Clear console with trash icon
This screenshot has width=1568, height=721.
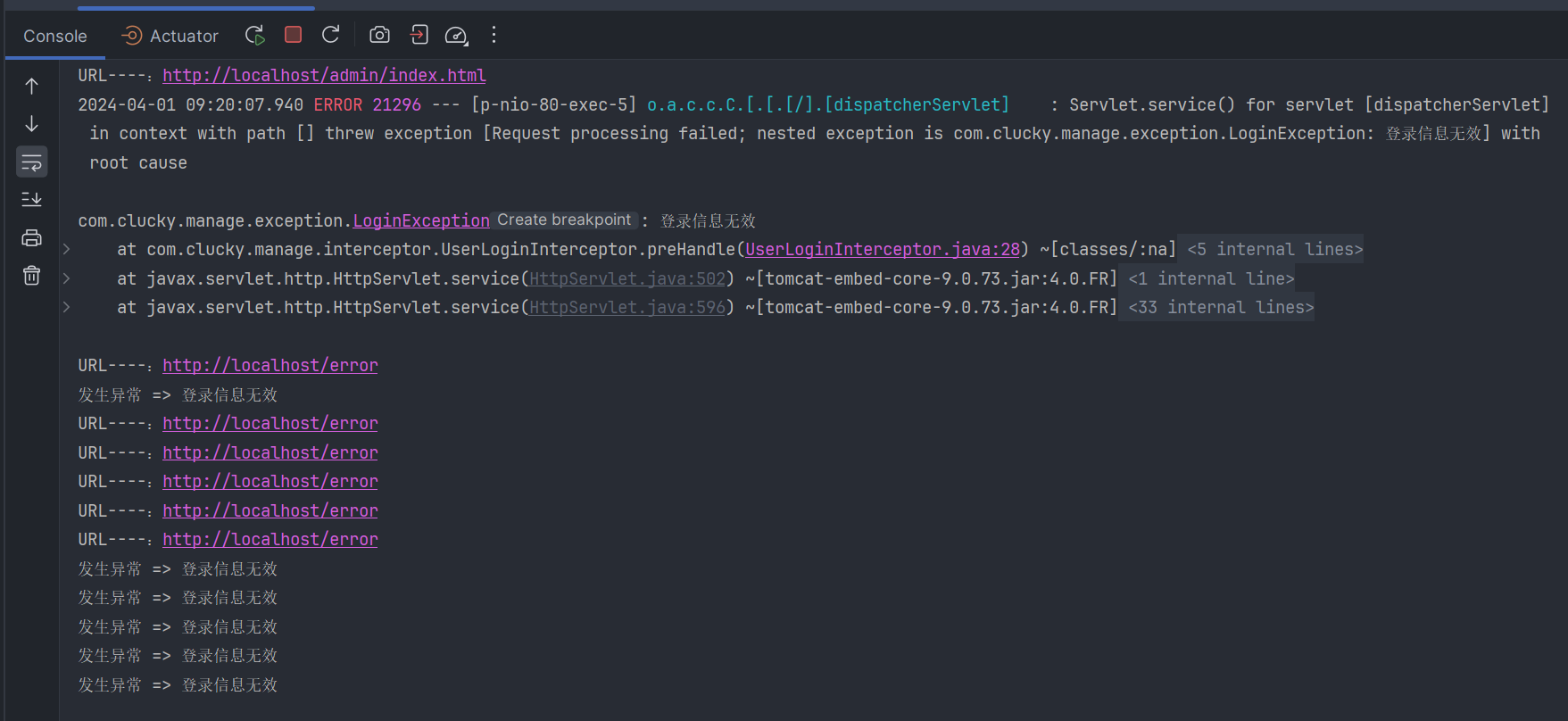[x=31, y=276]
